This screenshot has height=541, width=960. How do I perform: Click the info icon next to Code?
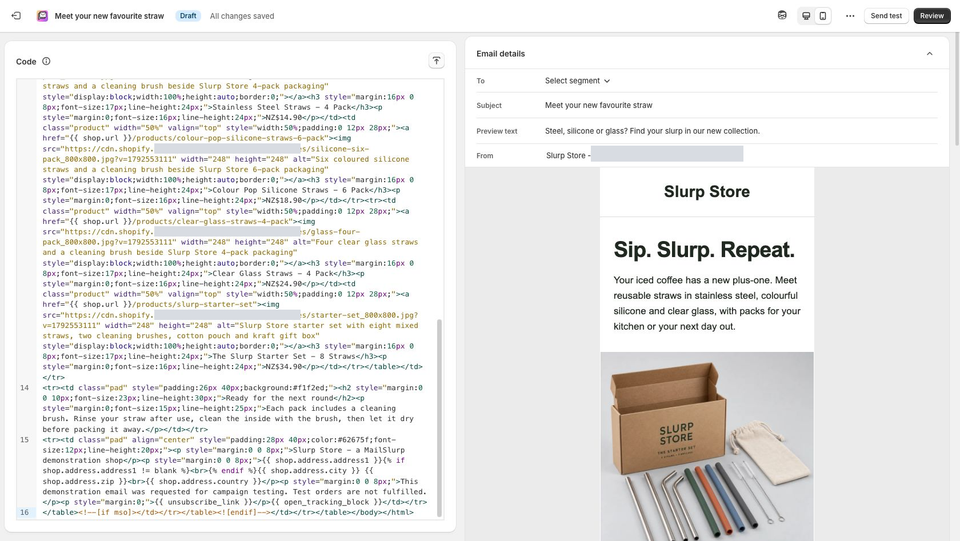pos(46,61)
